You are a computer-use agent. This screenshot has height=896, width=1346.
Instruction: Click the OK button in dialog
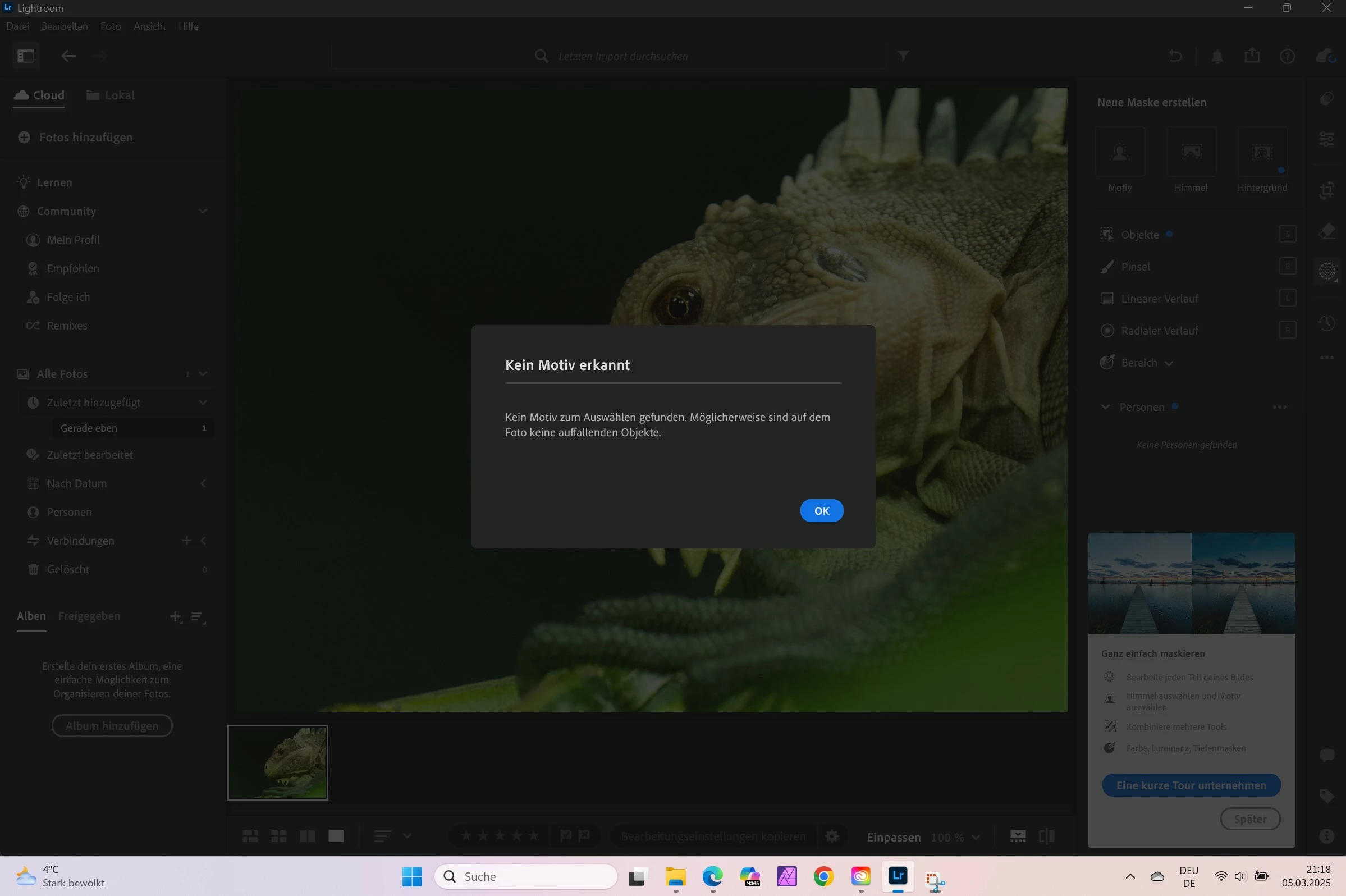tap(821, 510)
